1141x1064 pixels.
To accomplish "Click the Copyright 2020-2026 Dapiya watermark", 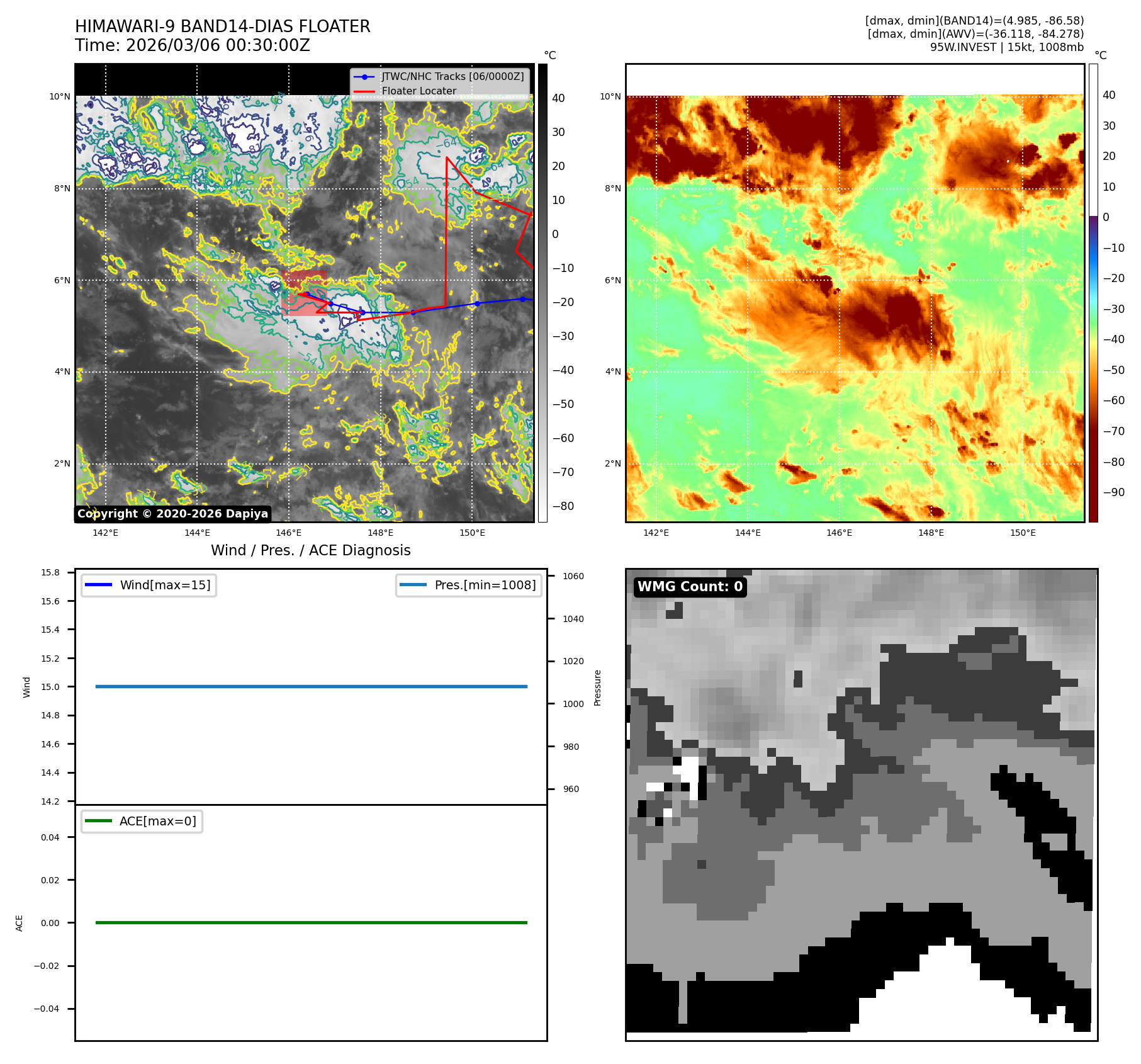I will [172, 514].
